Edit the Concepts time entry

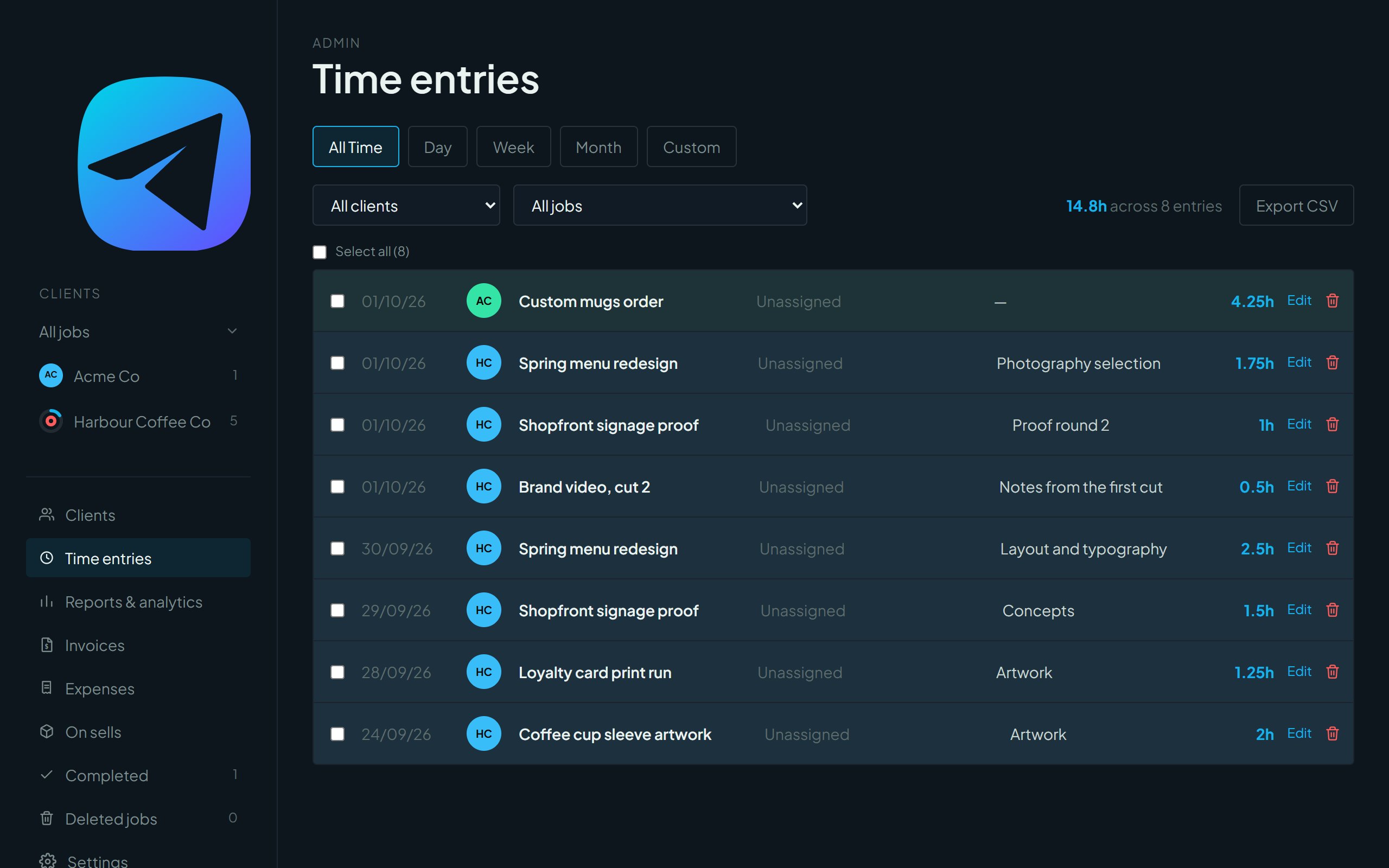[x=1299, y=610]
